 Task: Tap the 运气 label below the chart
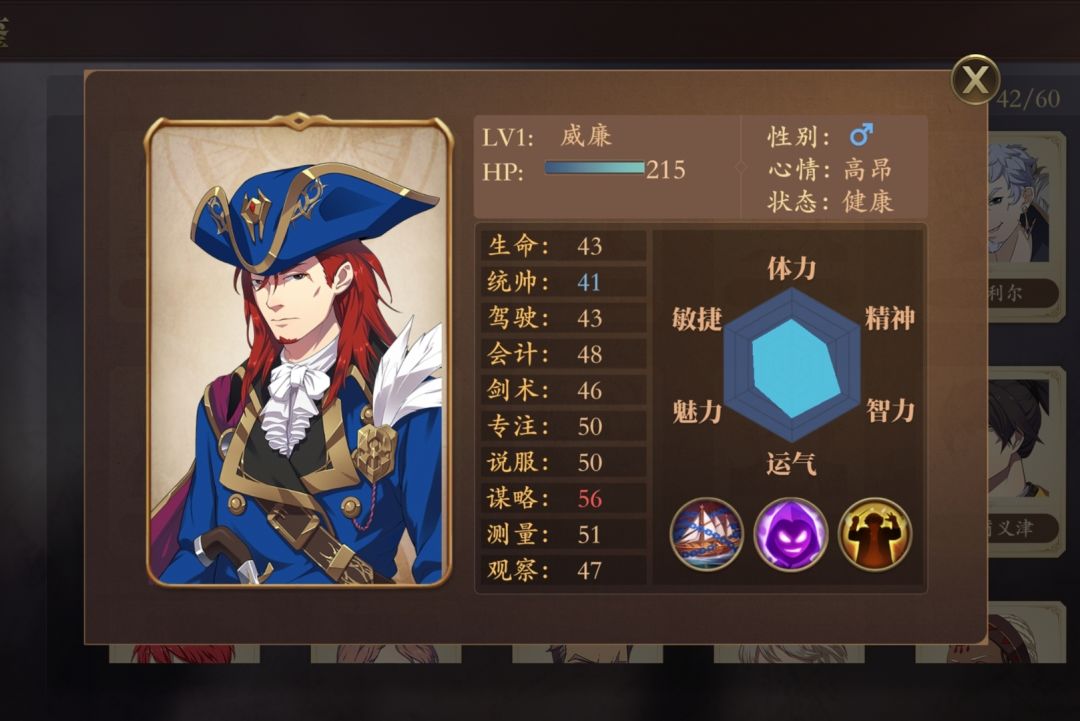pyautogui.click(x=791, y=463)
